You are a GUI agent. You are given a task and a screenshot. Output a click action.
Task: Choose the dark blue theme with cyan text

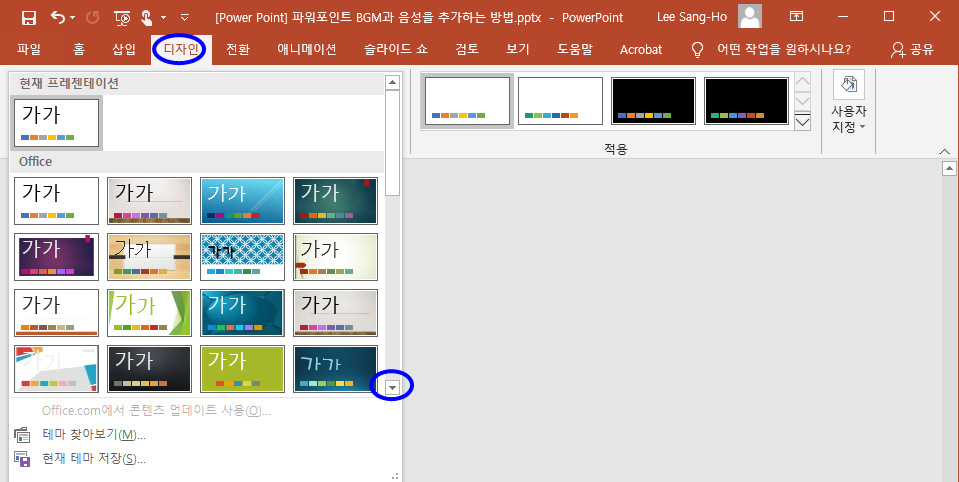tap(335, 369)
